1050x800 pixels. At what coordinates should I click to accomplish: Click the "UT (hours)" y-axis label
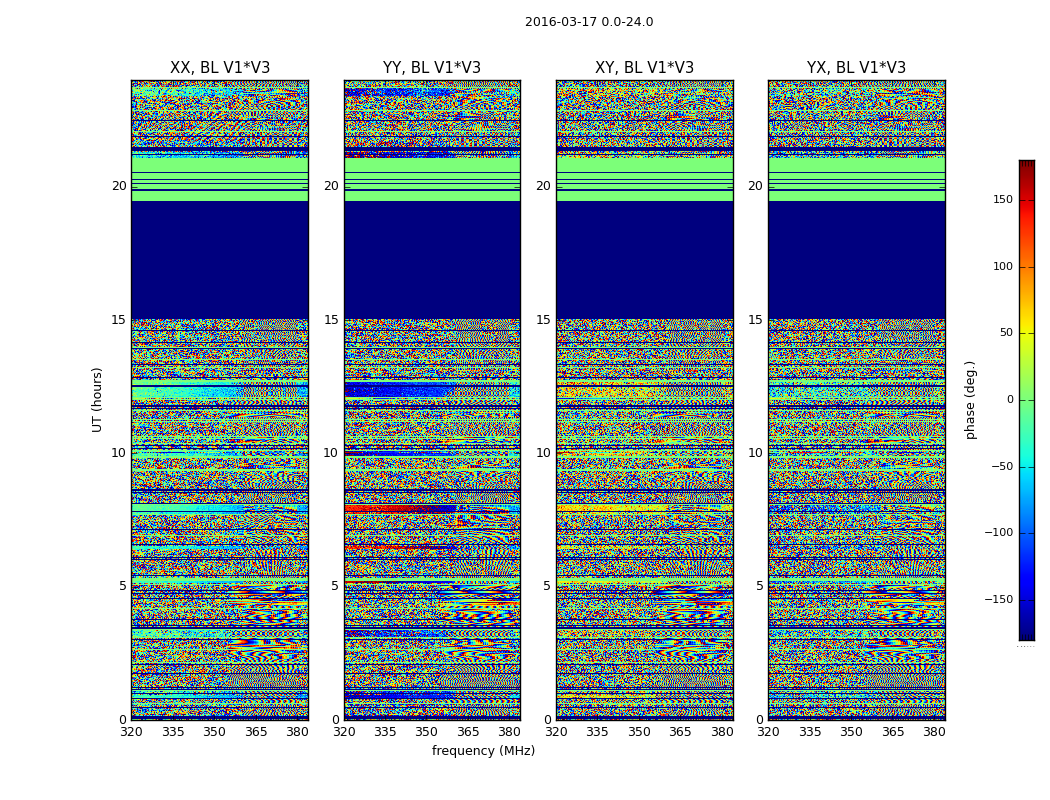pyautogui.click(x=97, y=400)
